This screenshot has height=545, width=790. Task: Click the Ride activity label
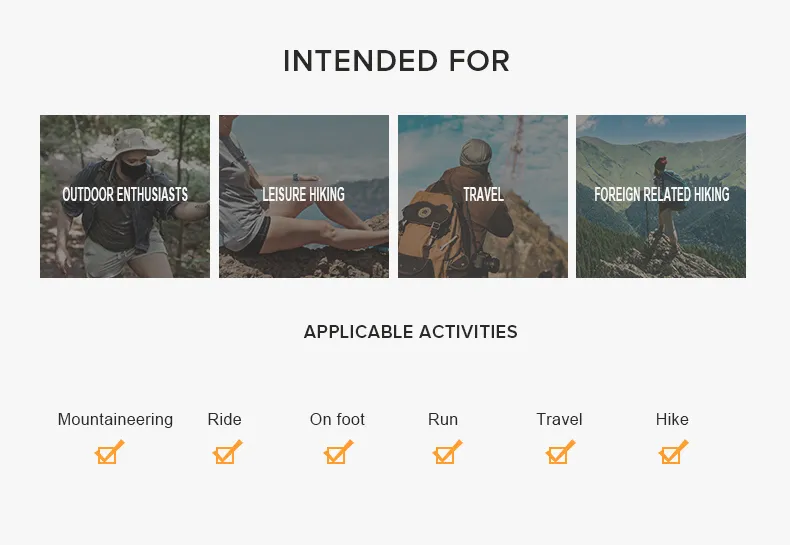coord(225,420)
